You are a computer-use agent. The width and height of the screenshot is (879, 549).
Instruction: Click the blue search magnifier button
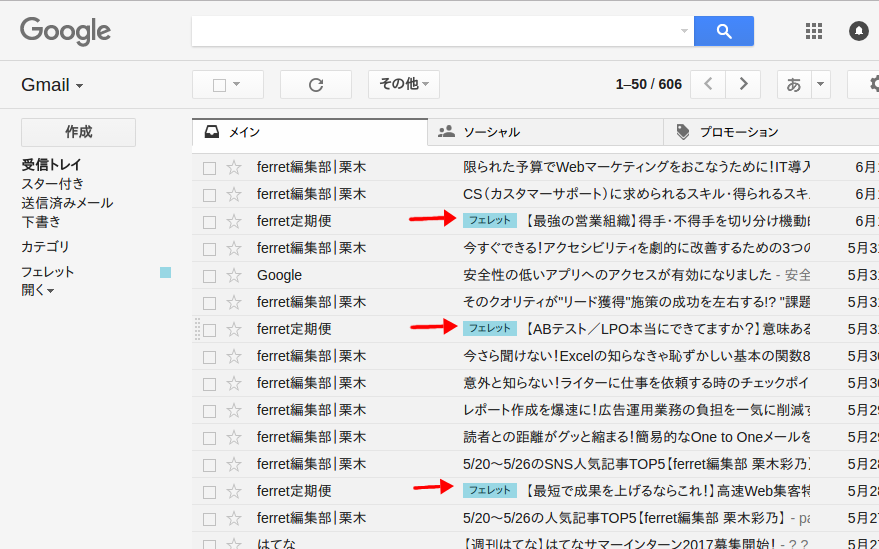tap(723, 31)
